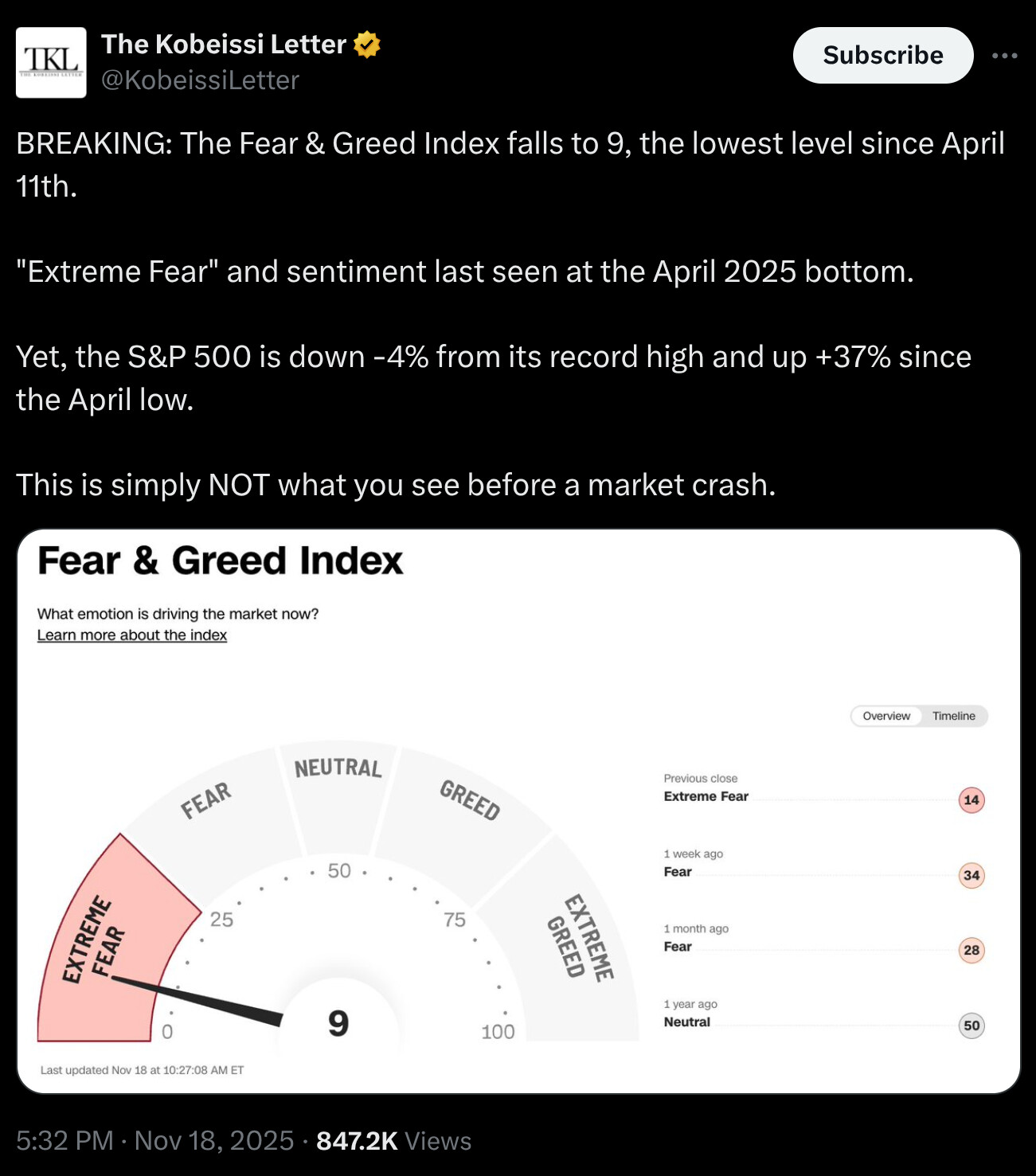Click The Kobeissi Letter display name
The width and height of the screenshot is (1036, 1176).
click(x=224, y=45)
